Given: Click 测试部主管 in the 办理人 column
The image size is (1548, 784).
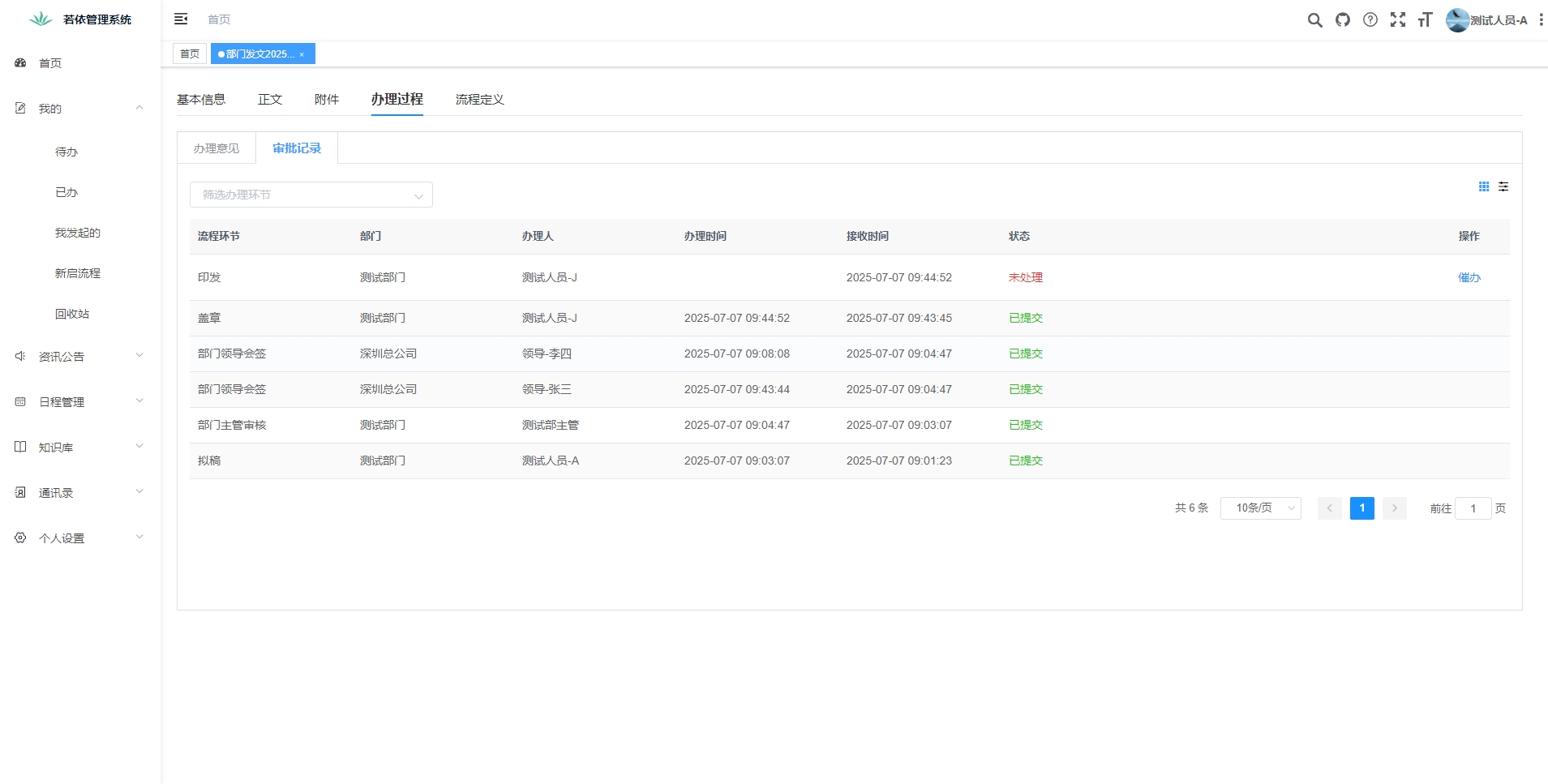Looking at the screenshot, I should pos(551,425).
